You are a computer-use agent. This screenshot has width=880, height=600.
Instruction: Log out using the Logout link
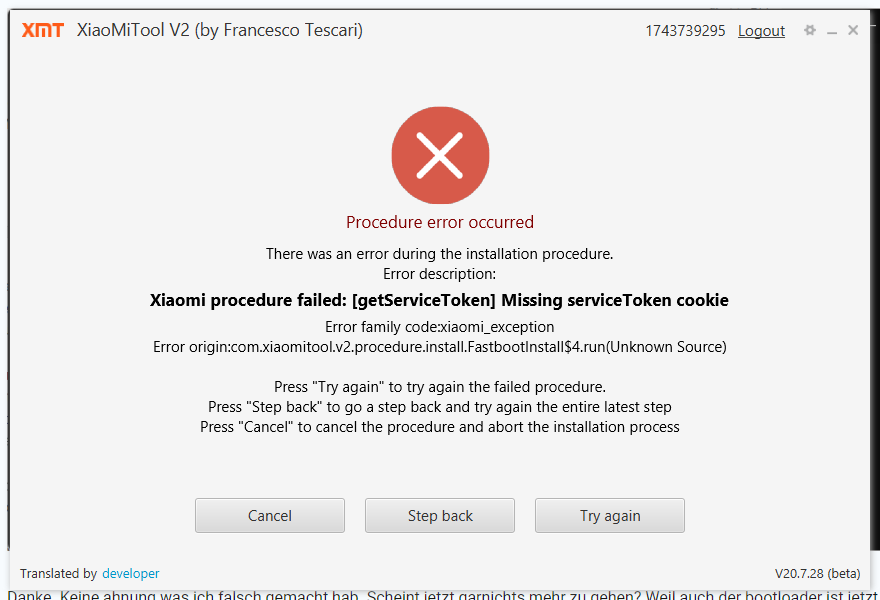761,31
